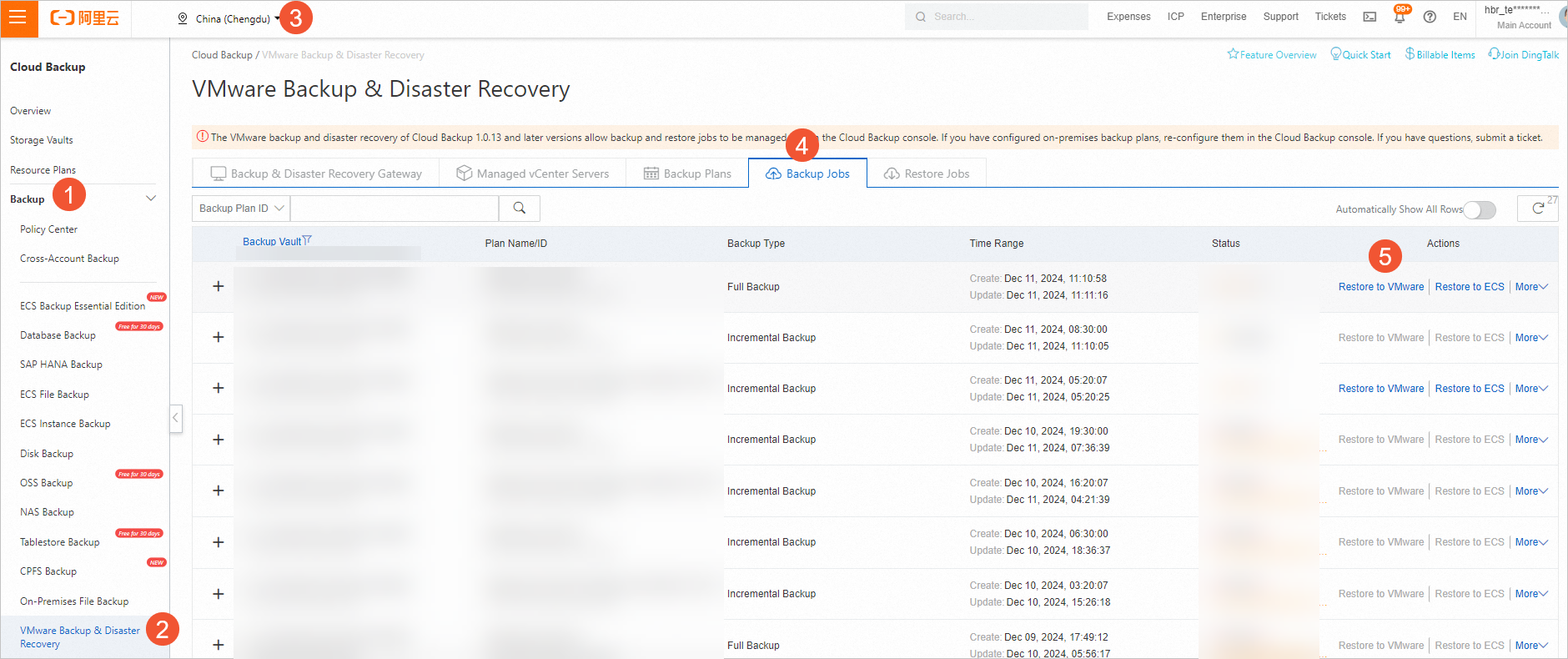Open More menu for Dec 10 06:30:00 row
This screenshot has width=1568, height=659.
tap(1531, 542)
